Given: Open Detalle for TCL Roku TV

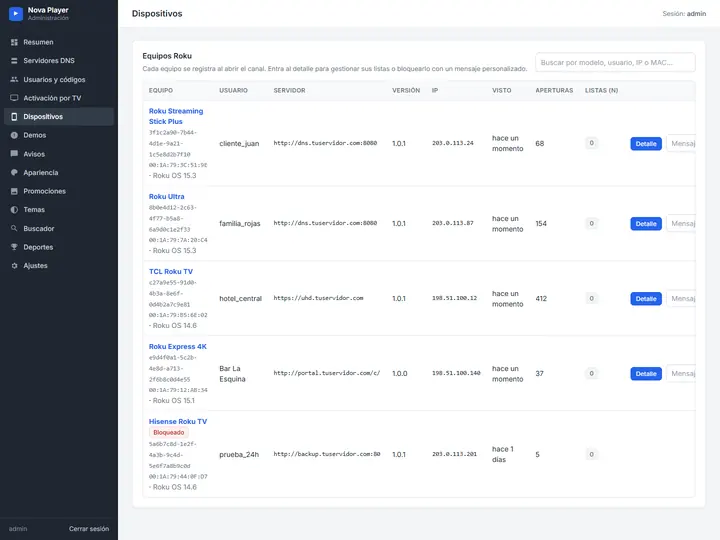Looking at the screenshot, I should pos(646,298).
